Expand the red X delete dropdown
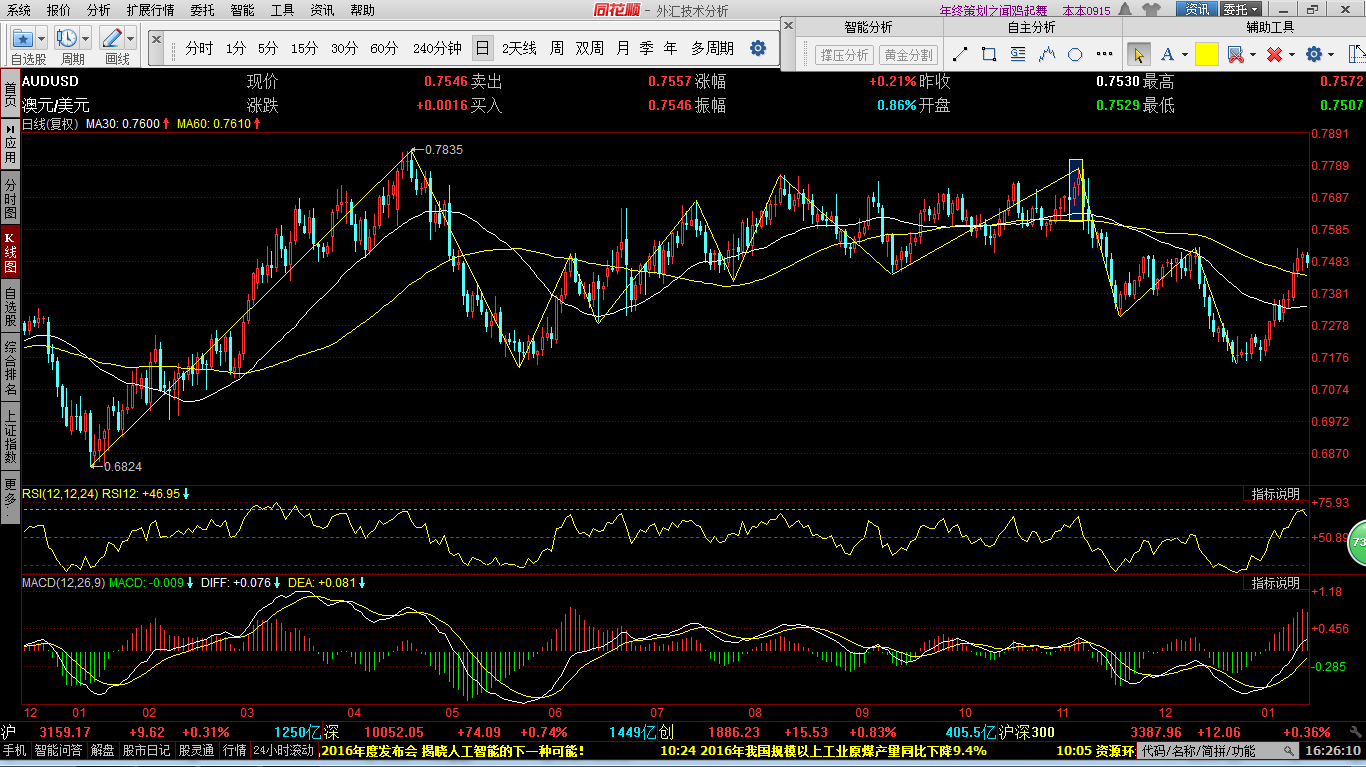Image resolution: width=1366 pixels, height=767 pixels. tap(1292, 55)
